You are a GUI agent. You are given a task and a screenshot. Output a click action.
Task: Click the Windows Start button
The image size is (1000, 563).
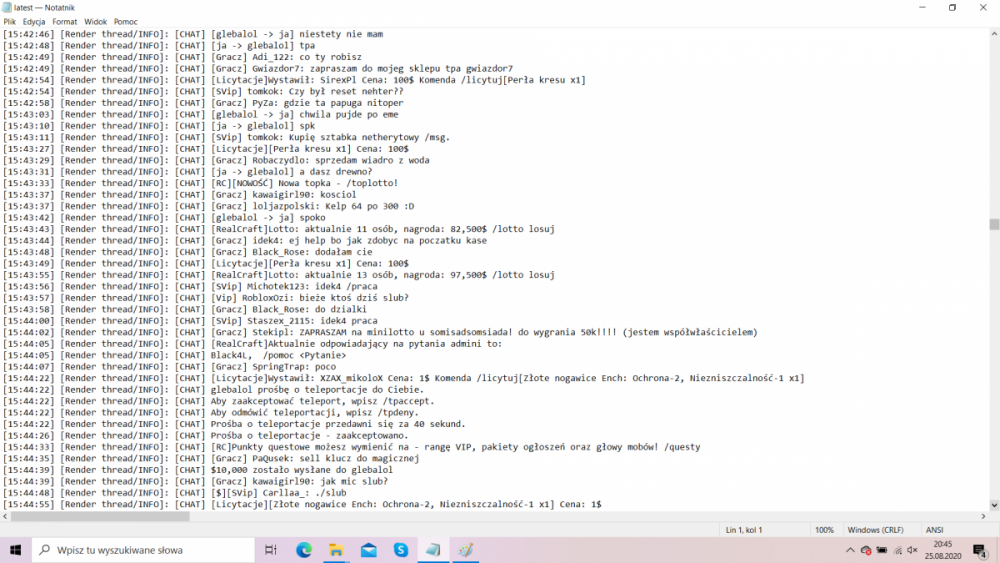(x=16, y=550)
